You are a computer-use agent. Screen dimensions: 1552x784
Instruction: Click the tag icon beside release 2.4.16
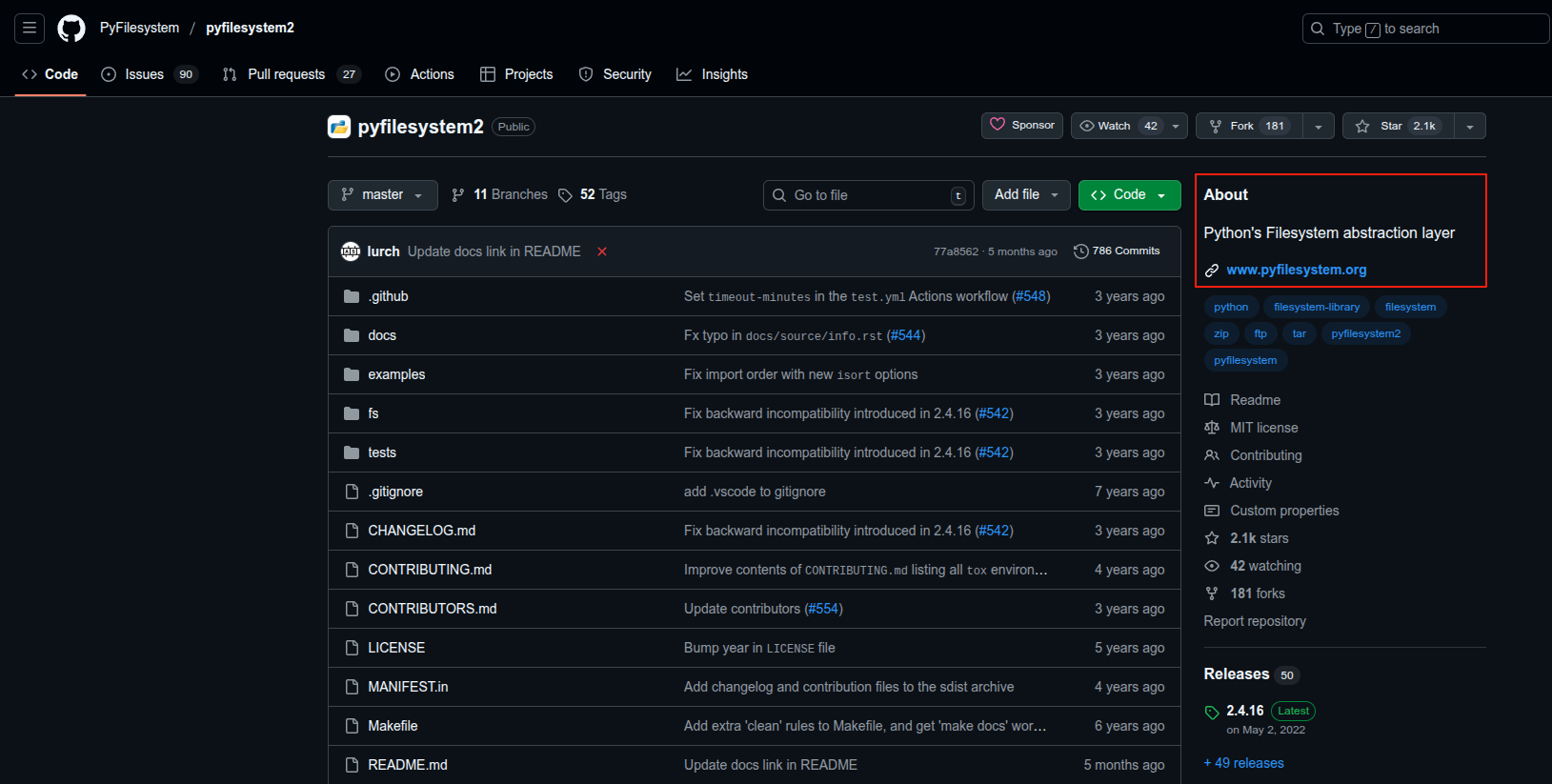point(1212,713)
